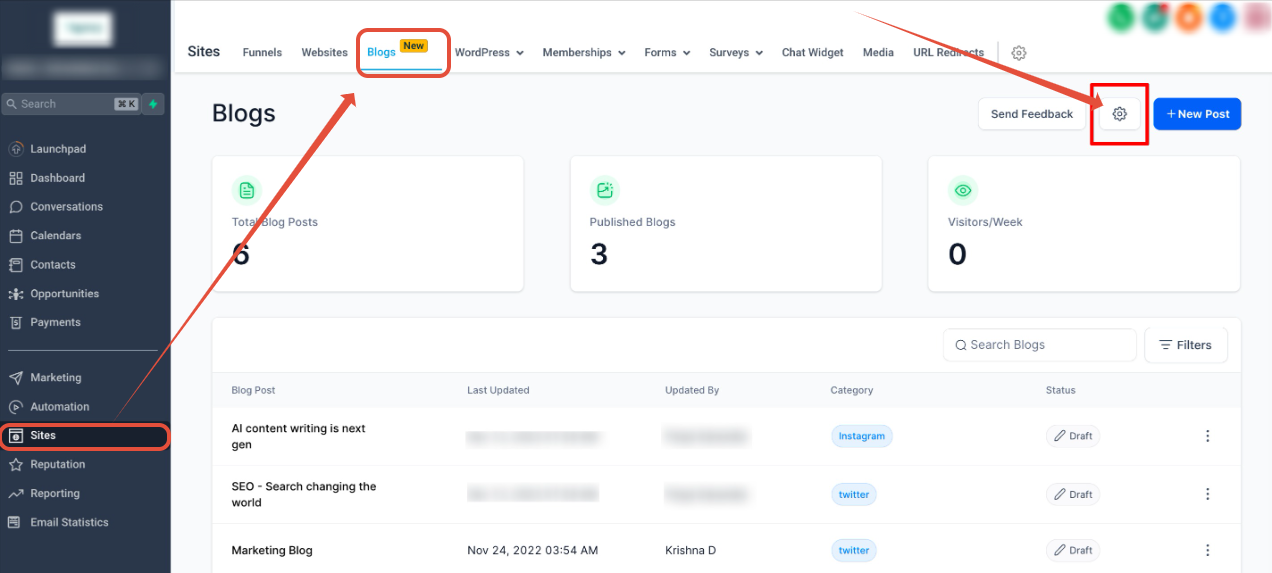
Task: Expand the Forms dropdown
Action: [x=667, y=53]
